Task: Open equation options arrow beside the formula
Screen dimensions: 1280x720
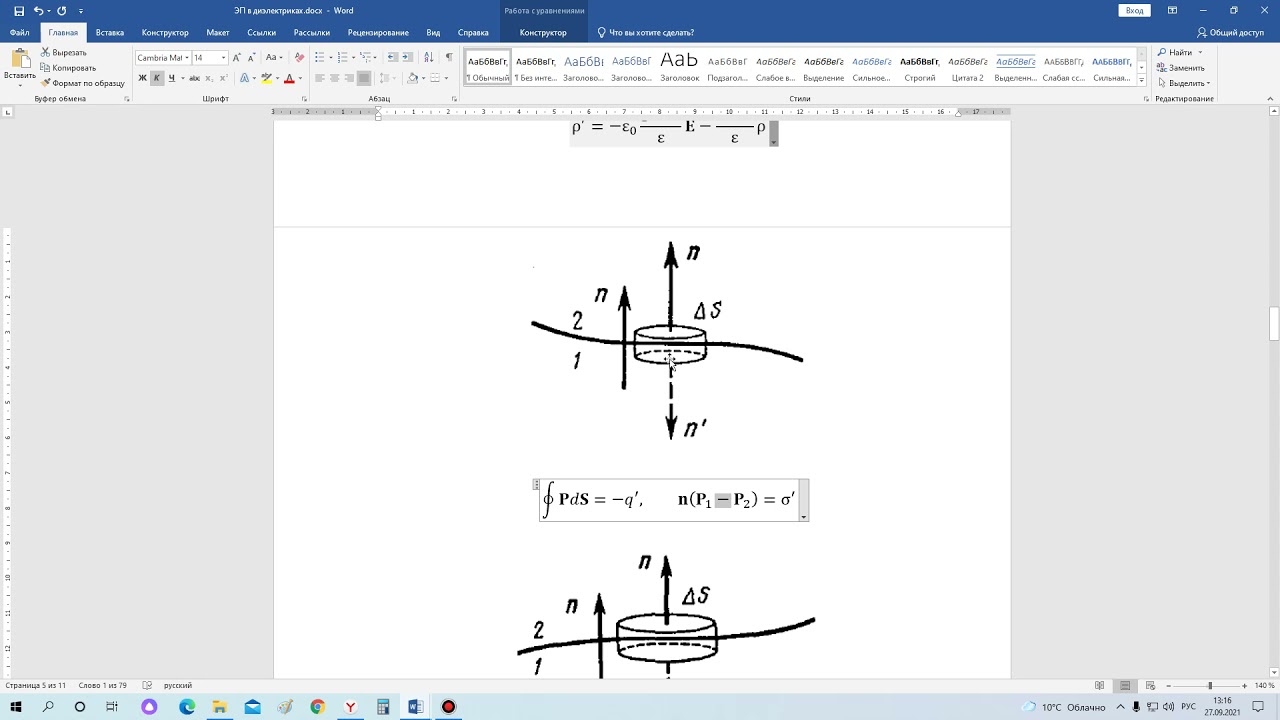Action: (x=804, y=518)
